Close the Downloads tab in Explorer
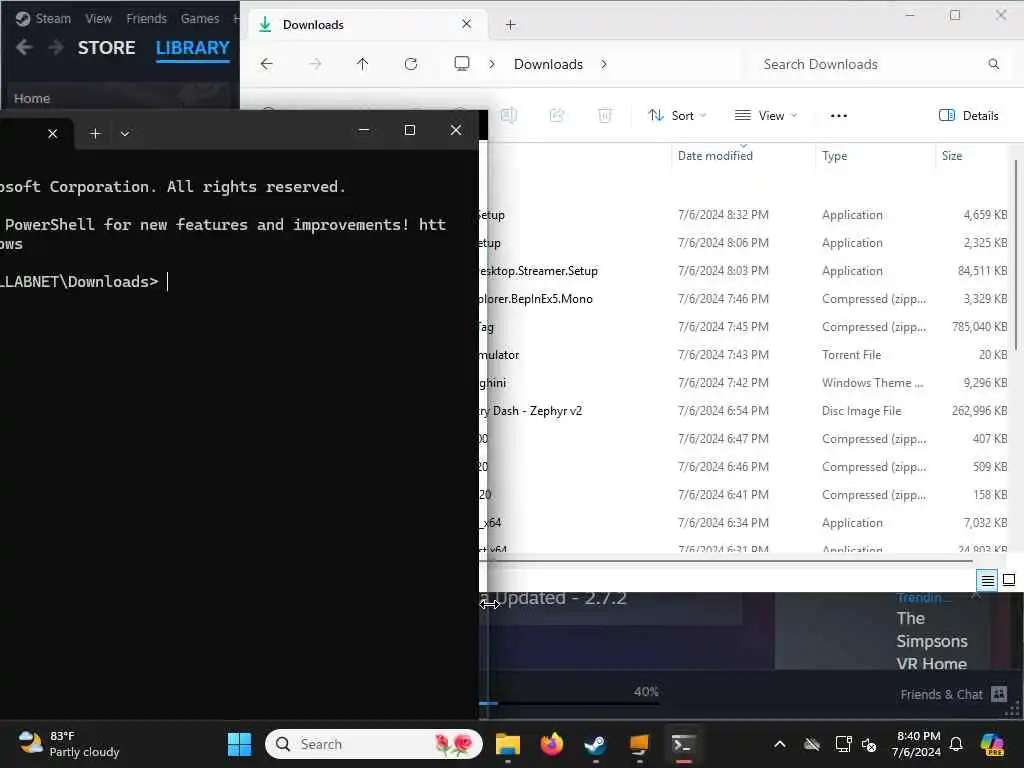Viewport: 1024px width, 768px height. click(x=466, y=24)
